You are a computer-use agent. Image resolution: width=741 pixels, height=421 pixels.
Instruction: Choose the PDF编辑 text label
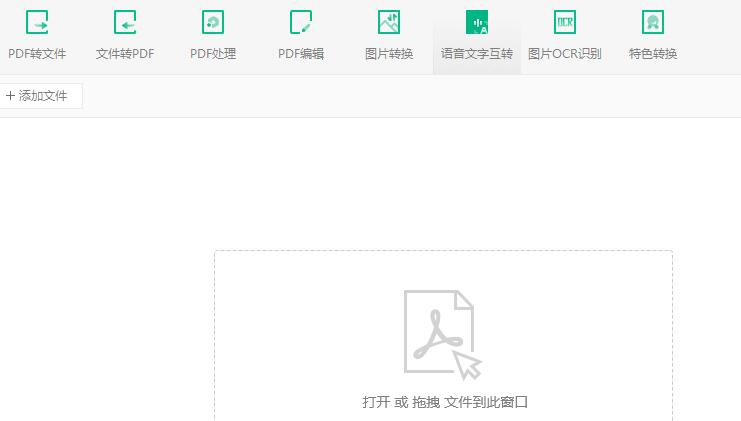(x=301, y=54)
